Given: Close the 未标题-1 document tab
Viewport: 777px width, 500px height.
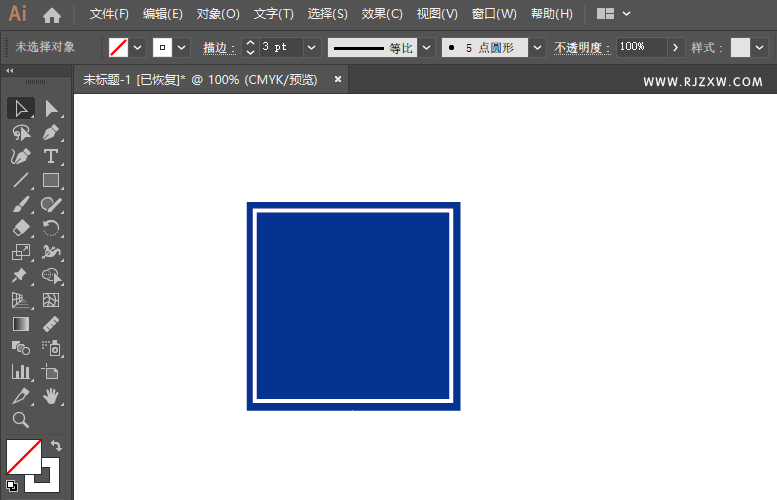Looking at the screenshot, I should 338,79.
